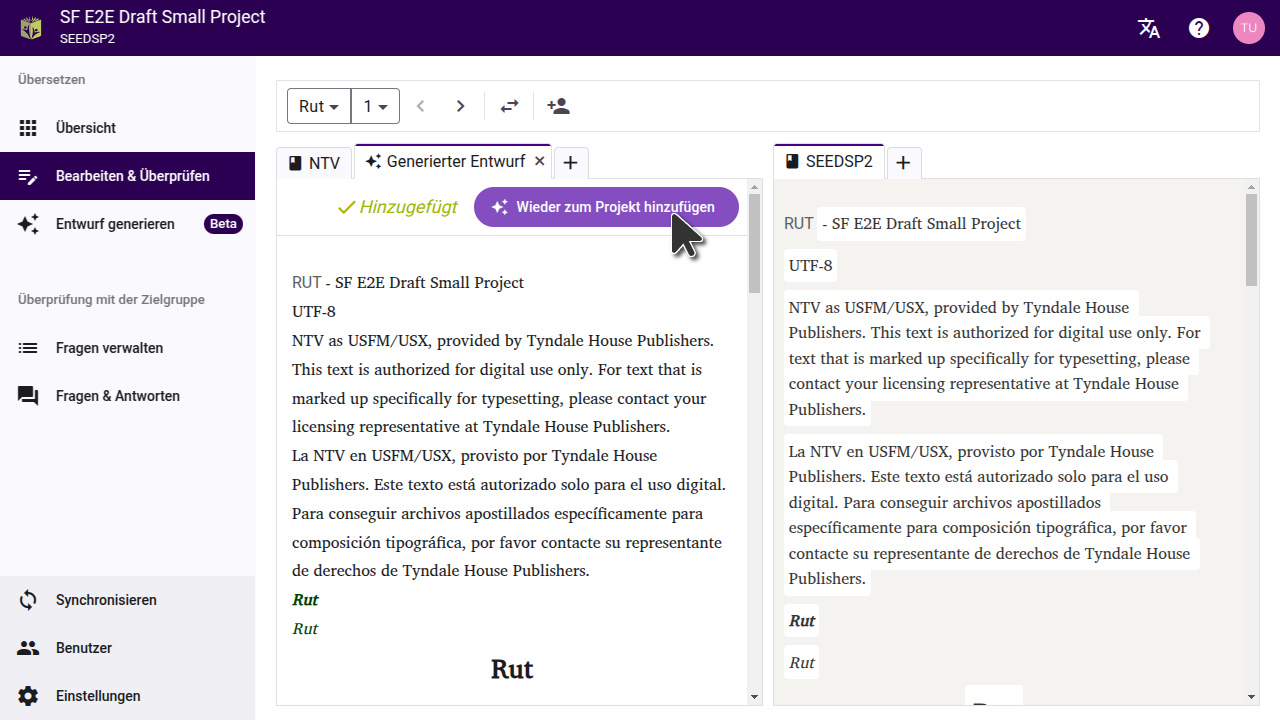Go to previous chapter arrow
This screenshot has width=1280, height=720.
tap(421, 106)
